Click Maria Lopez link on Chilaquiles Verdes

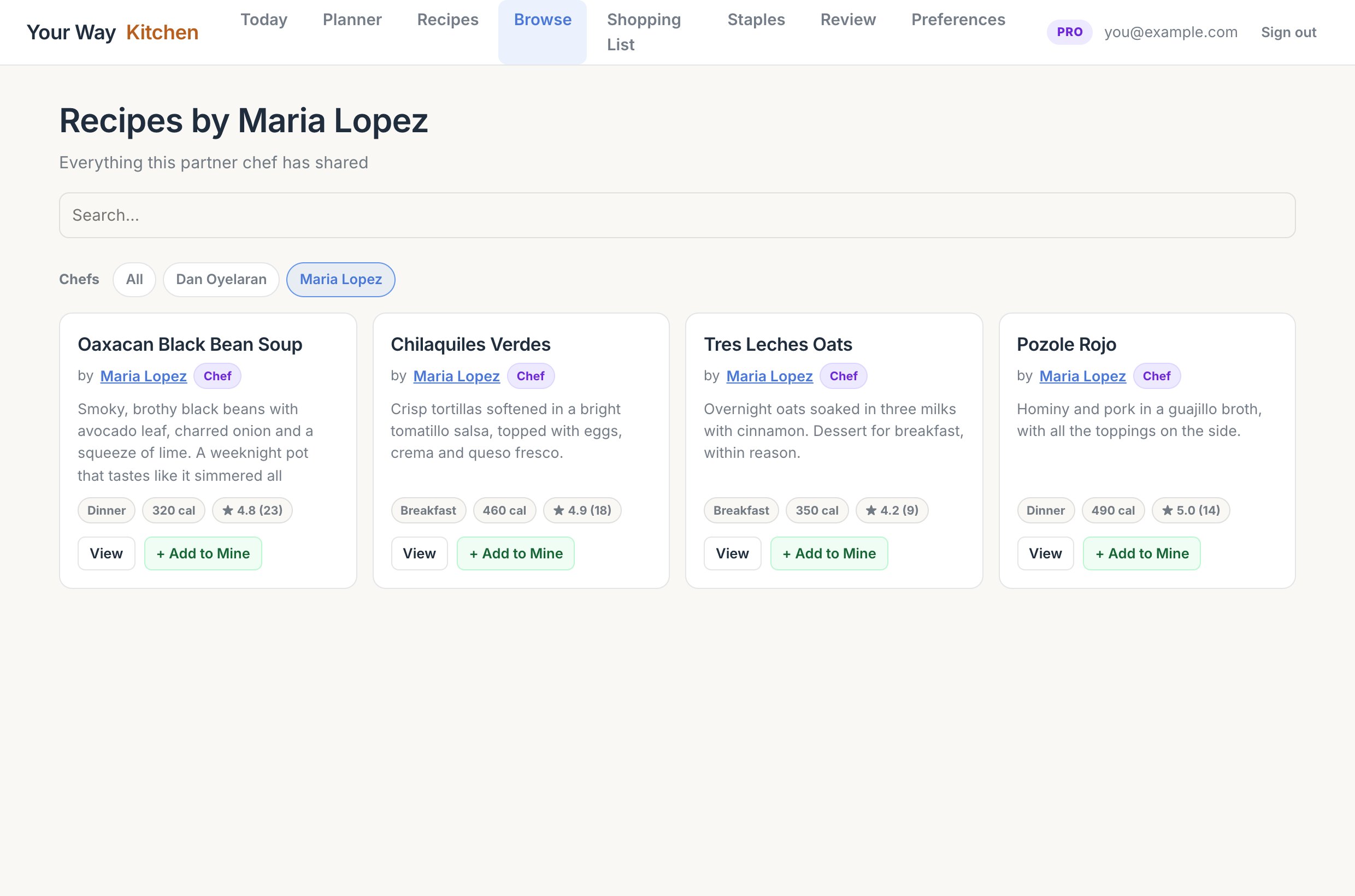(457, 376)
